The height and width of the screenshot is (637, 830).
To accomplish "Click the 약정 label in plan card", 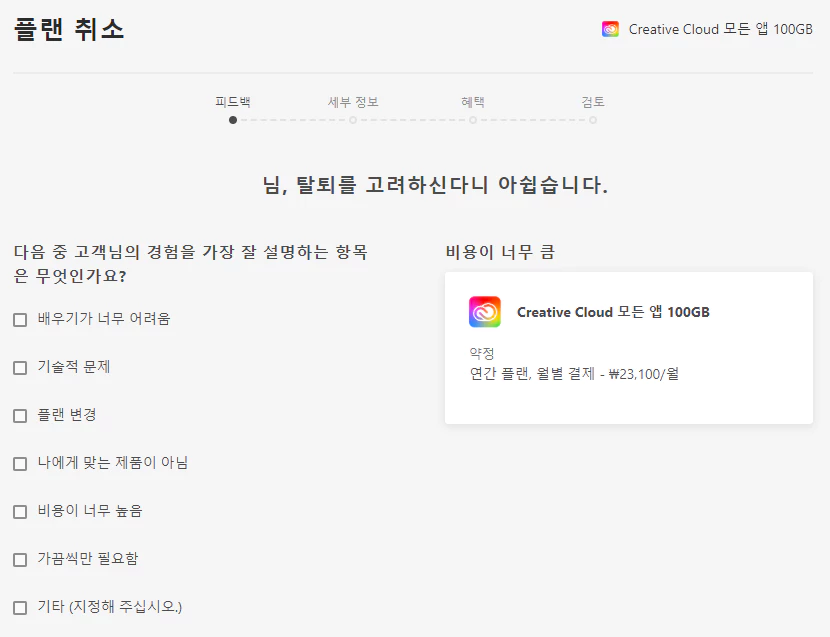I will pos(482,353).
